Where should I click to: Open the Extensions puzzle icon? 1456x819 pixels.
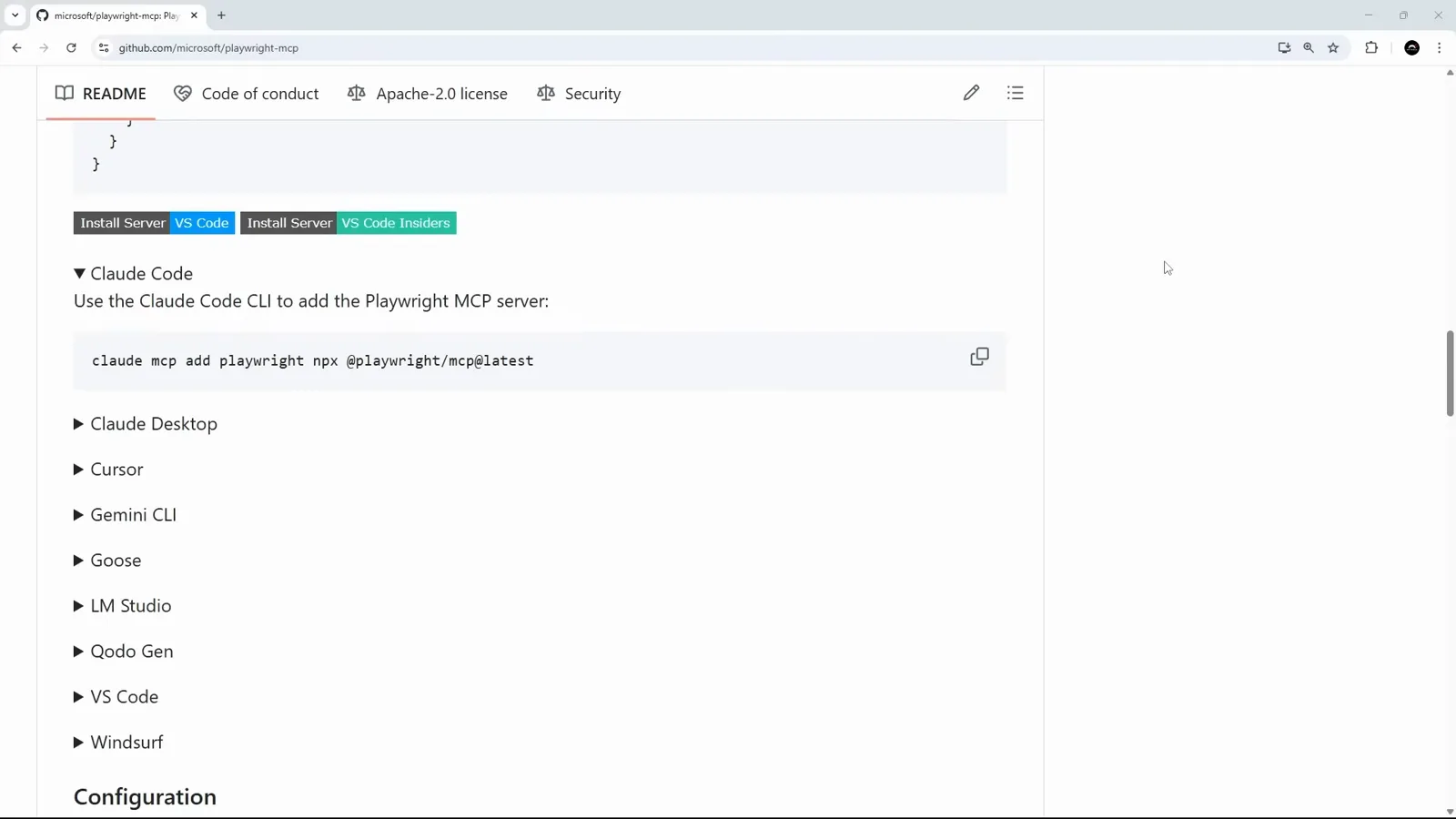tap(1371, 47)
